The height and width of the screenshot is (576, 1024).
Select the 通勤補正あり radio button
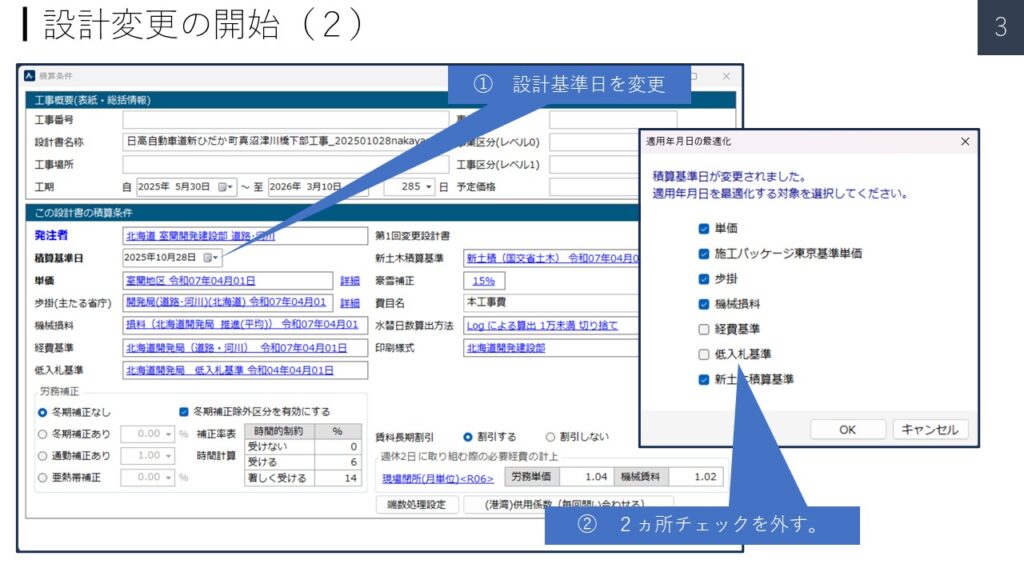(42, 456)
